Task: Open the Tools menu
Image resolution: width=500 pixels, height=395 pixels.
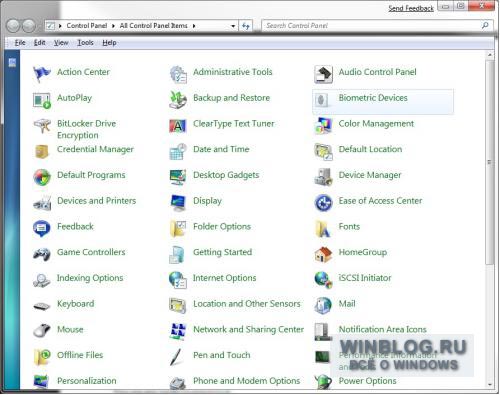Action: 85,43
